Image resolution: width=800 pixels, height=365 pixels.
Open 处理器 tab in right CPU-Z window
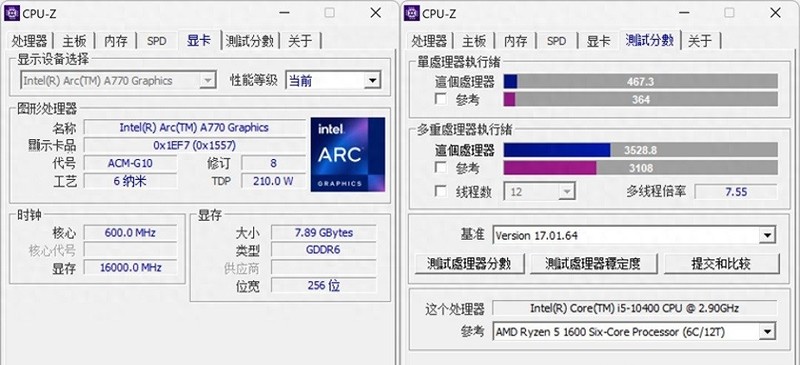pyautogui.click(x=430, y=41)
